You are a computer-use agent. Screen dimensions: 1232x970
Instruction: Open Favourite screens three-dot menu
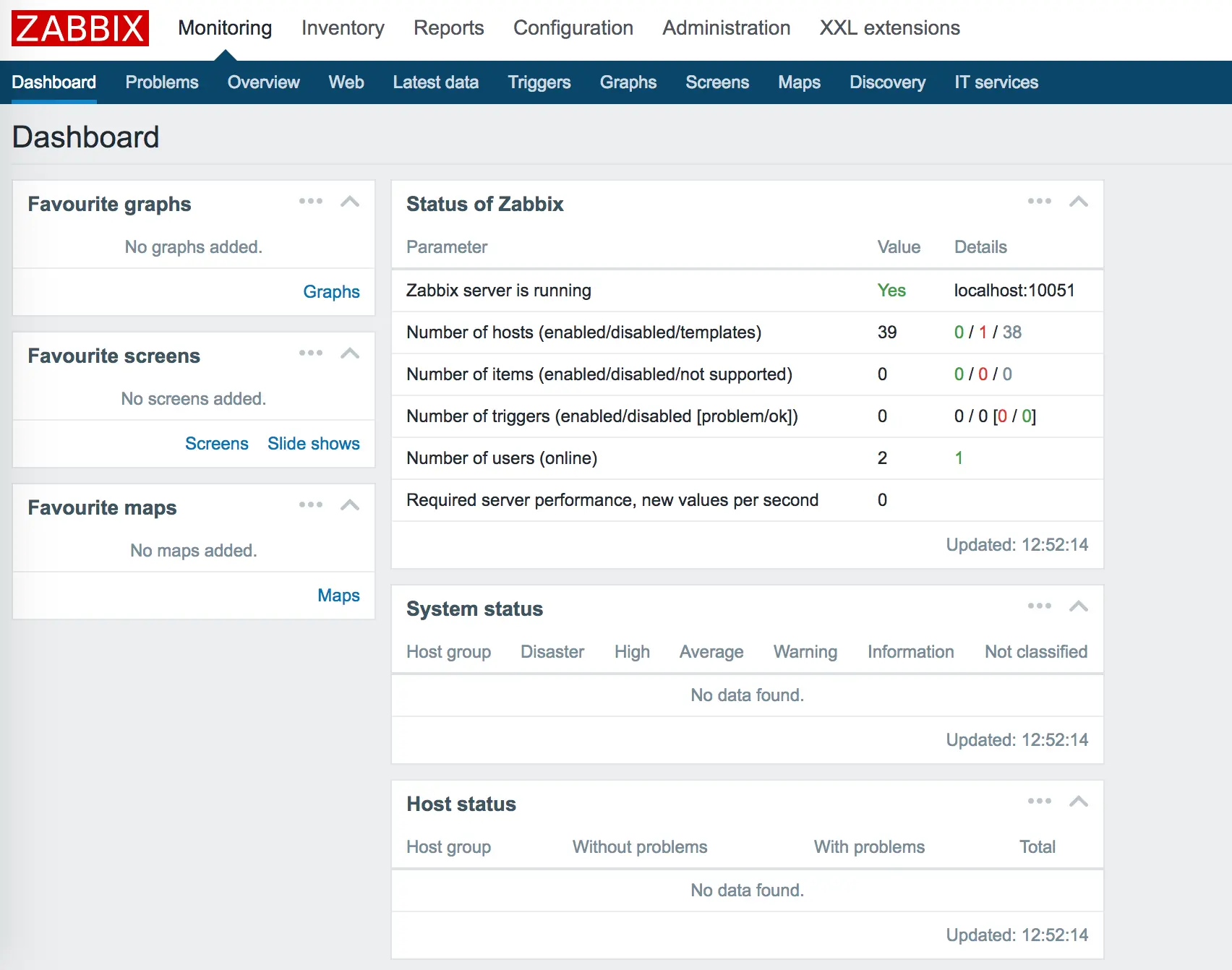pyautogui.click(x=311, y=353)
